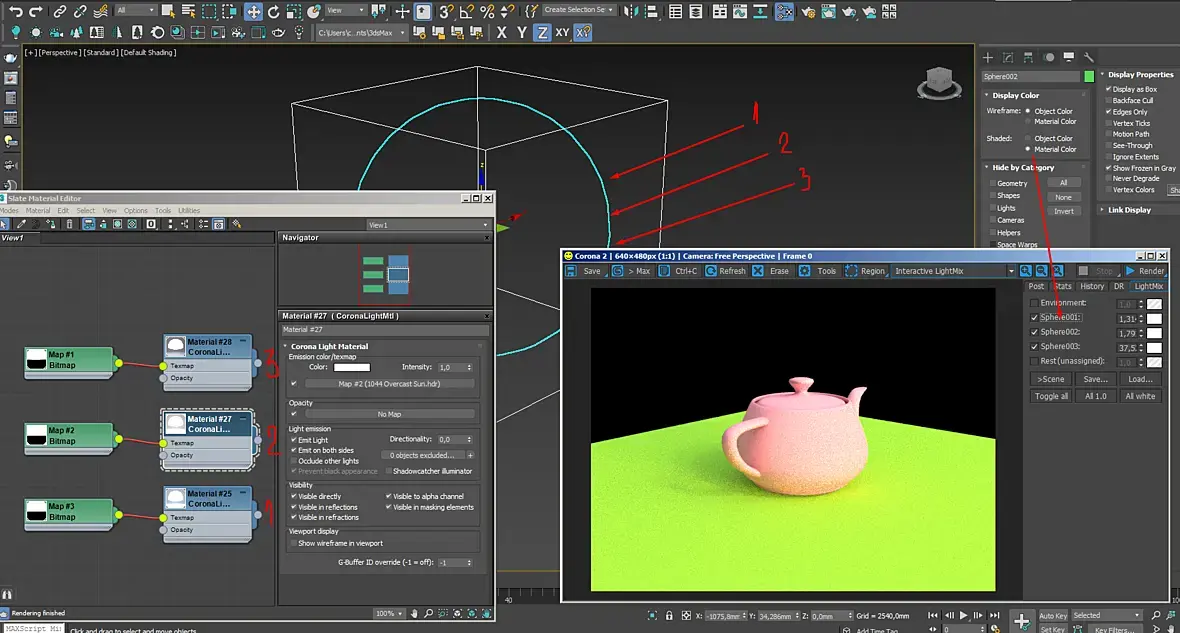This screenshot has height=633, width=1180.
Task: Switch to the History tab
Action: [x=1091, y=286]
